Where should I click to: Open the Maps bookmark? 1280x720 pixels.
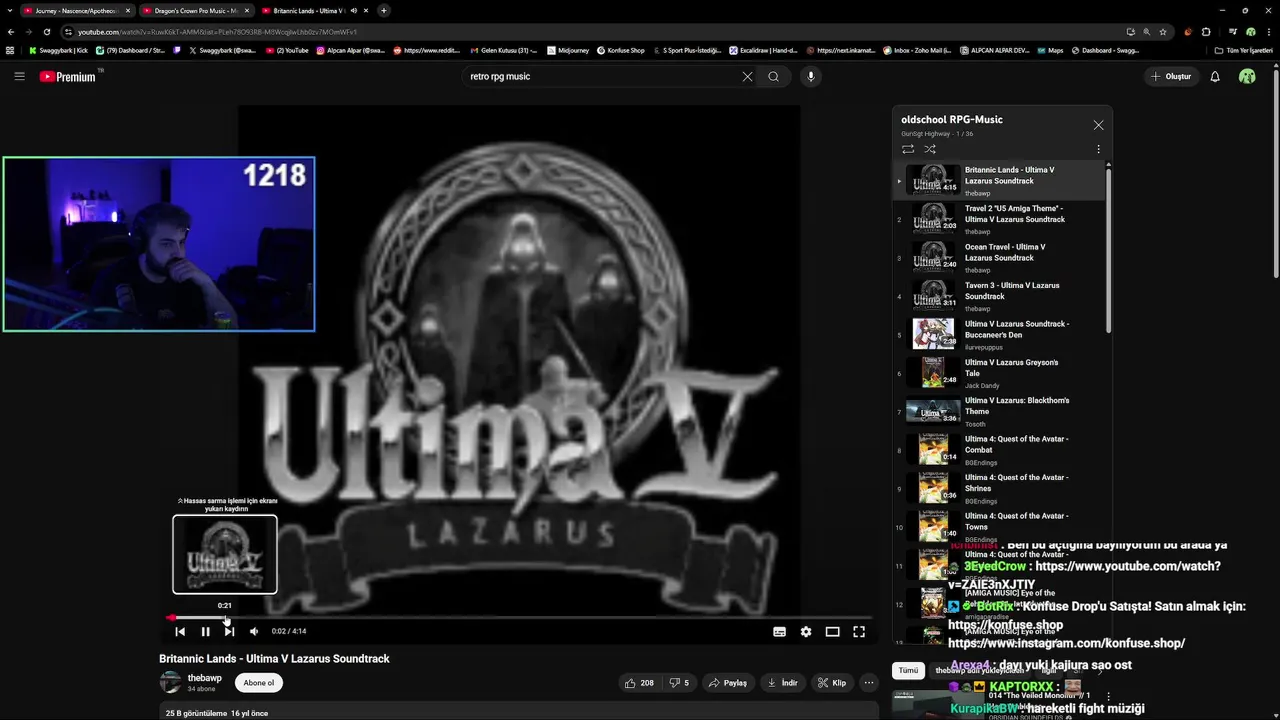coord(1051,50)
